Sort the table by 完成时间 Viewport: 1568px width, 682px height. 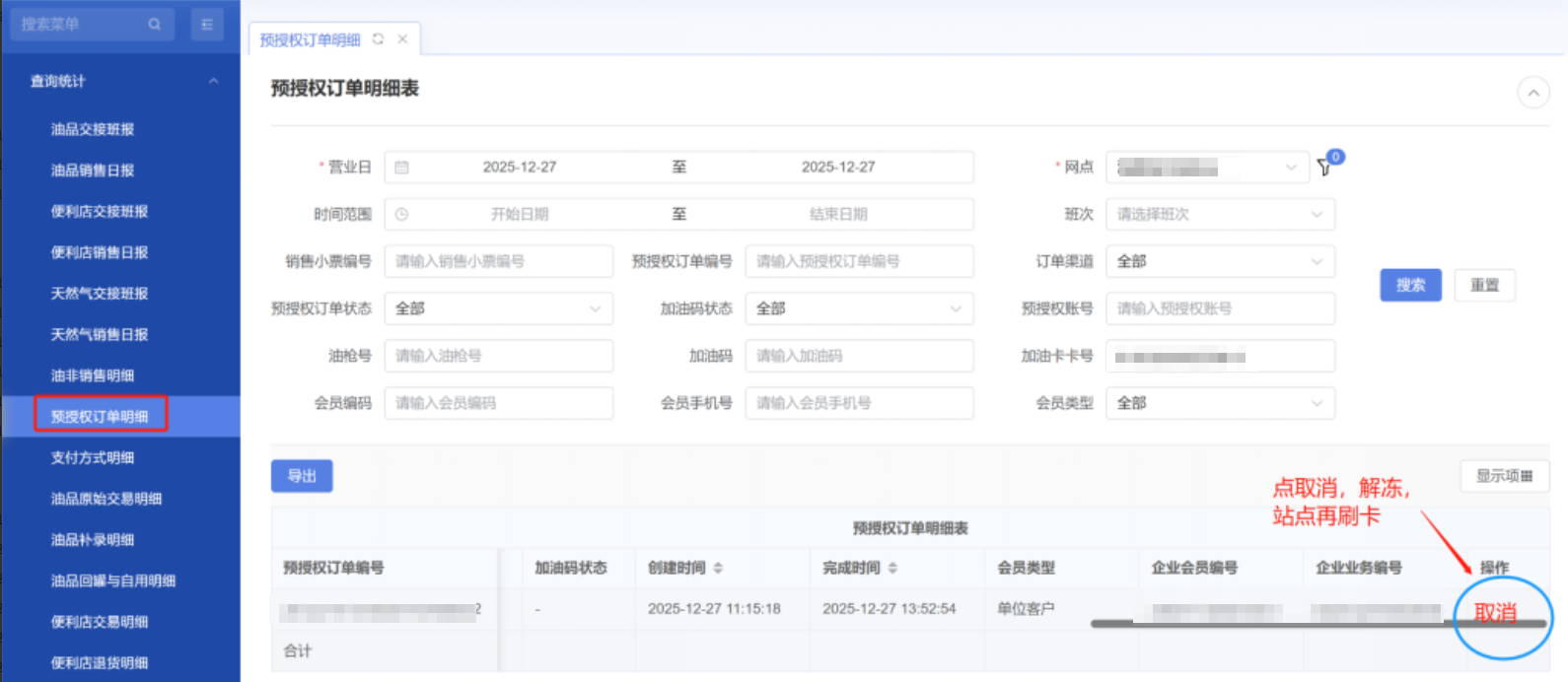click(x=892, y=568)
